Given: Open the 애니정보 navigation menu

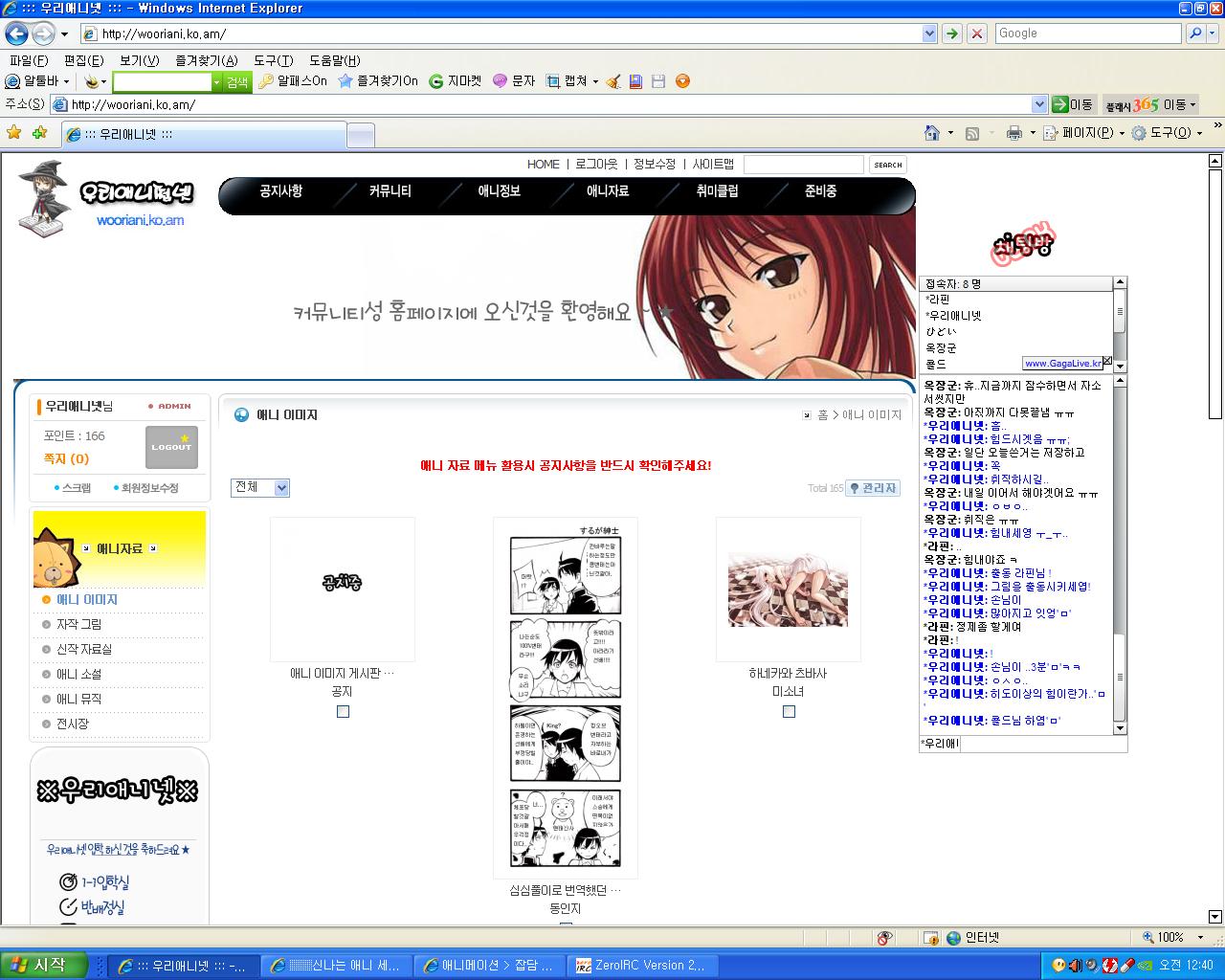Looking at the screenshot, I should [x=500, y=191].
